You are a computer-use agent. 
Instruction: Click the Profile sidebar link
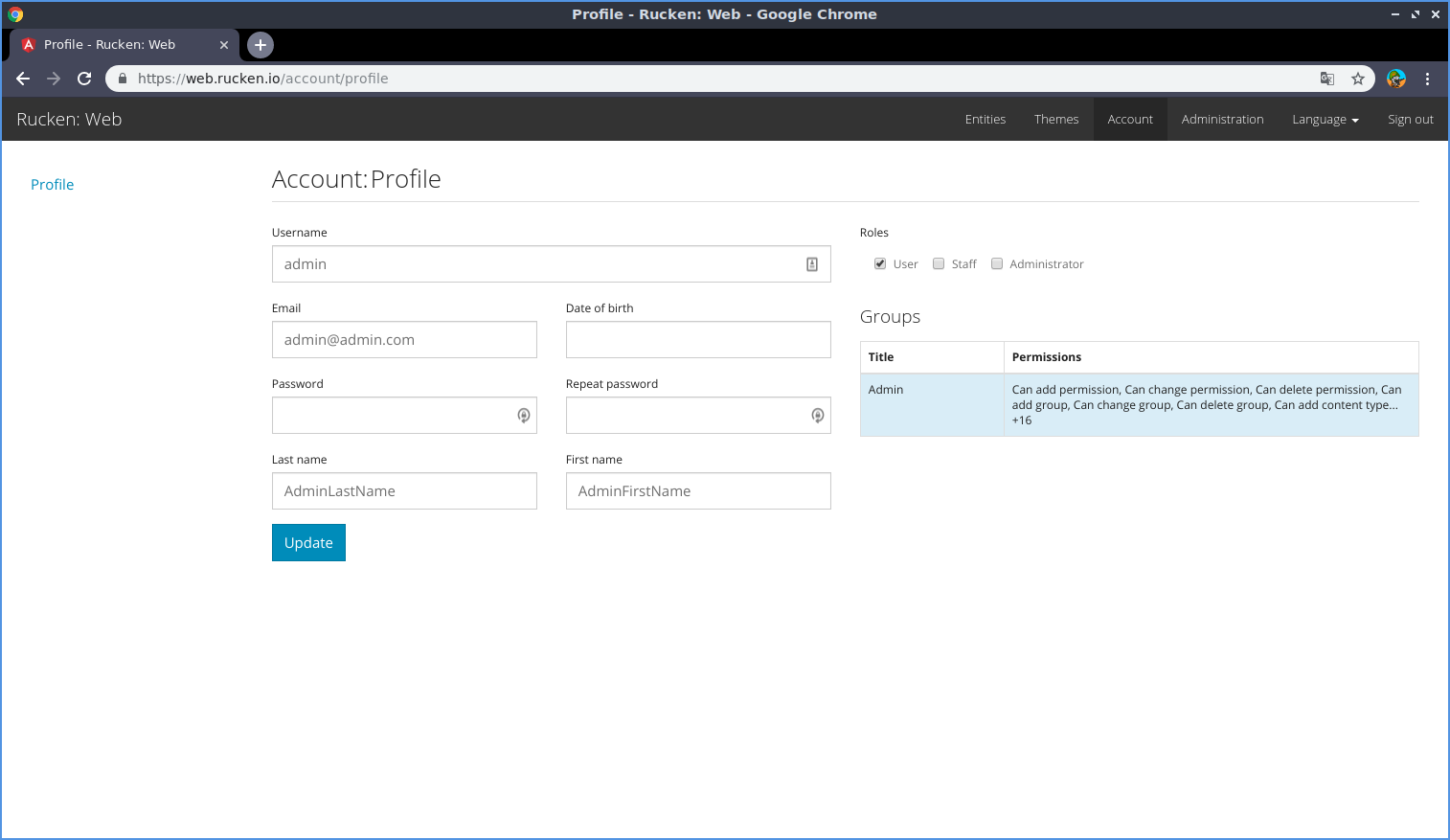pos(53,185)
